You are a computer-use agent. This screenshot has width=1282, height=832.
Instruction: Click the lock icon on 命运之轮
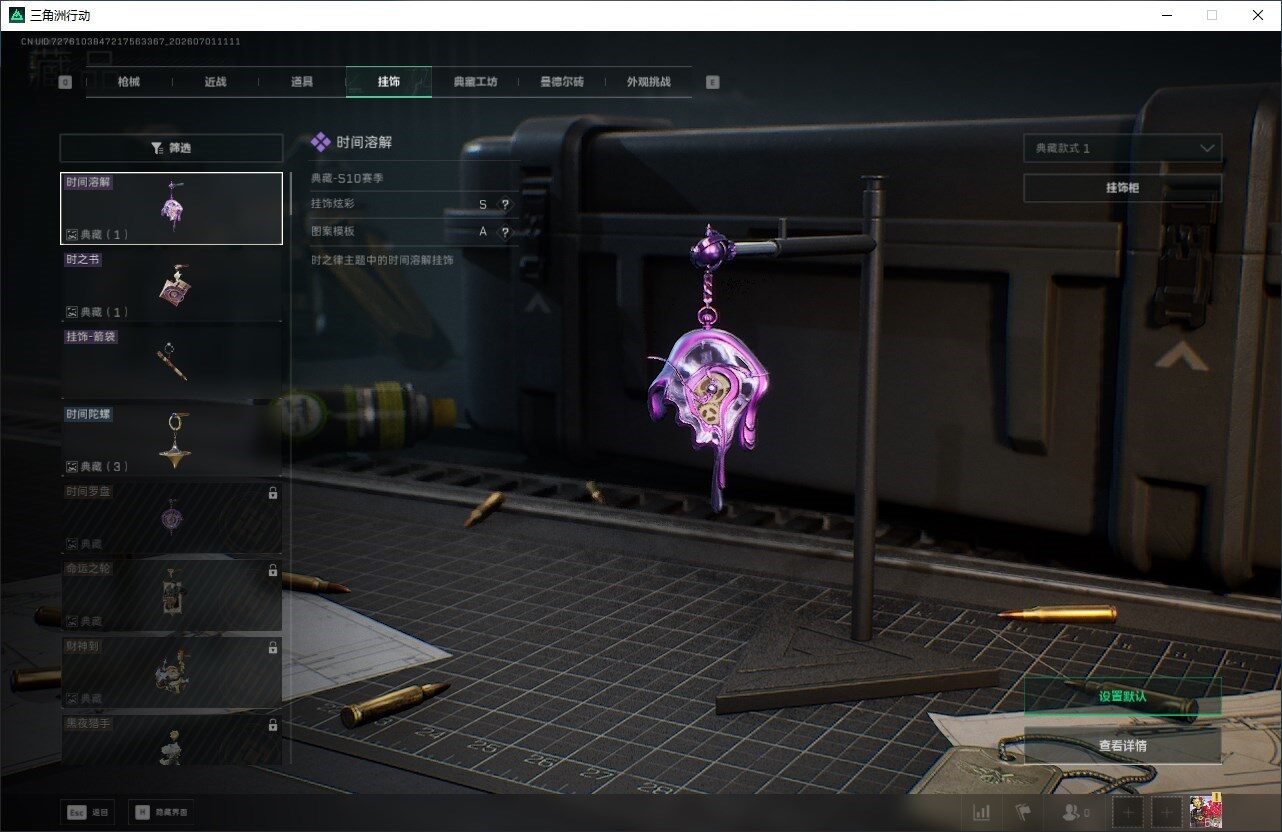(273, 570)
